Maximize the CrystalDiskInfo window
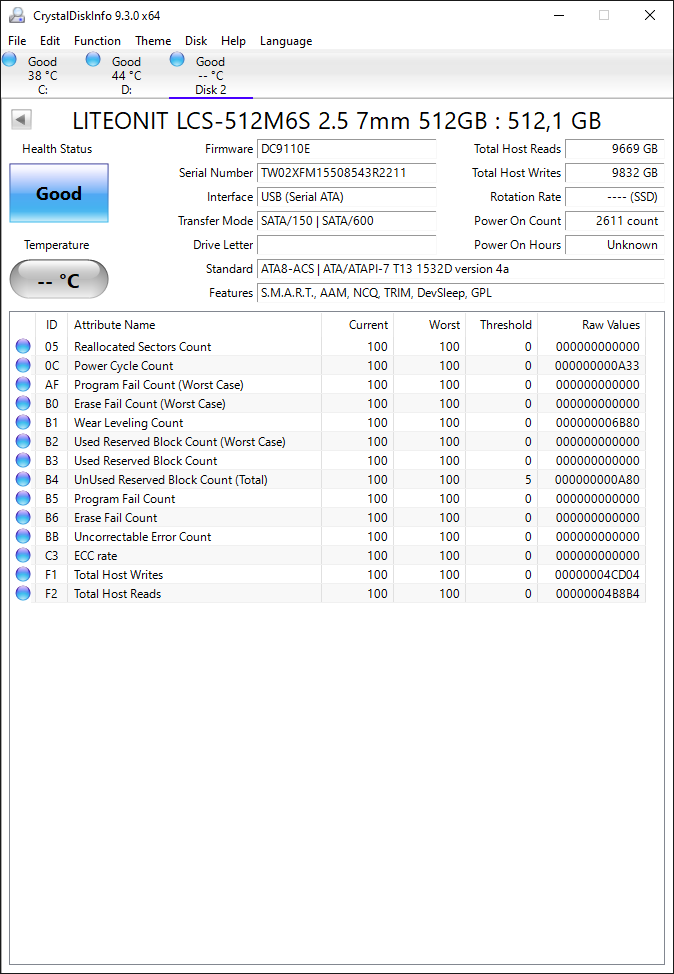Viewport: 674px width, 974px height. coord(604,16)
